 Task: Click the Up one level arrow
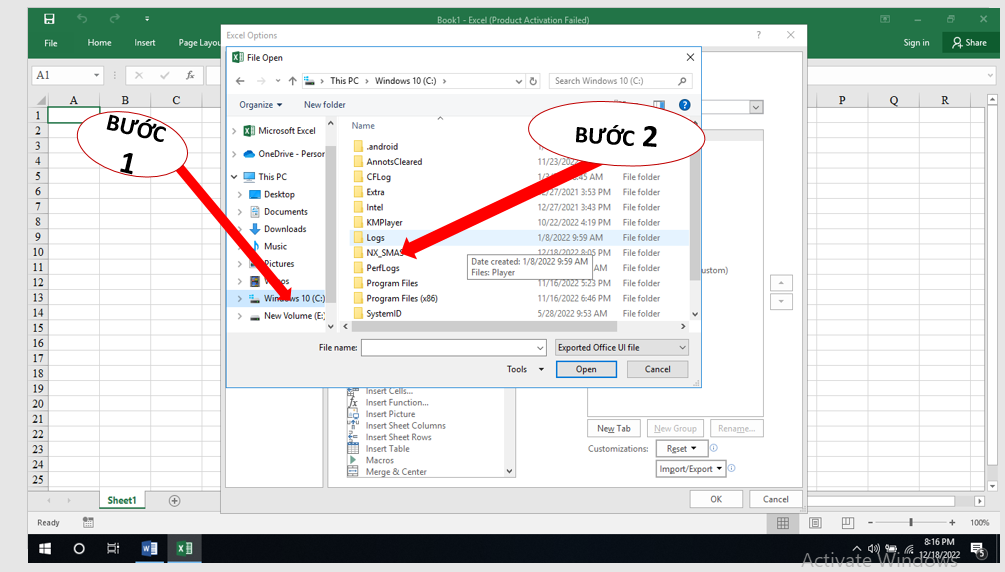point(292,81)
